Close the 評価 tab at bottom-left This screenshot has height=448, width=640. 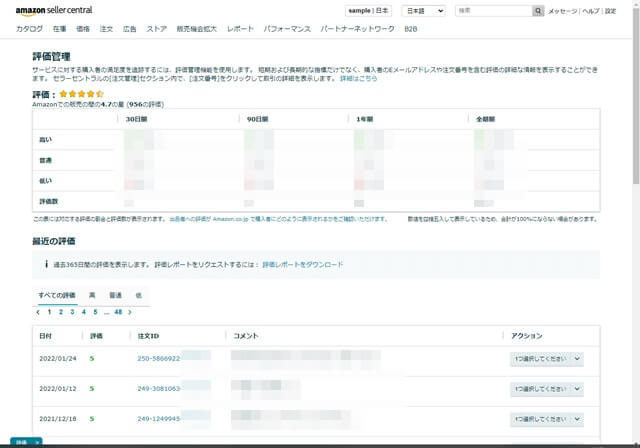(x=37, y=442)
